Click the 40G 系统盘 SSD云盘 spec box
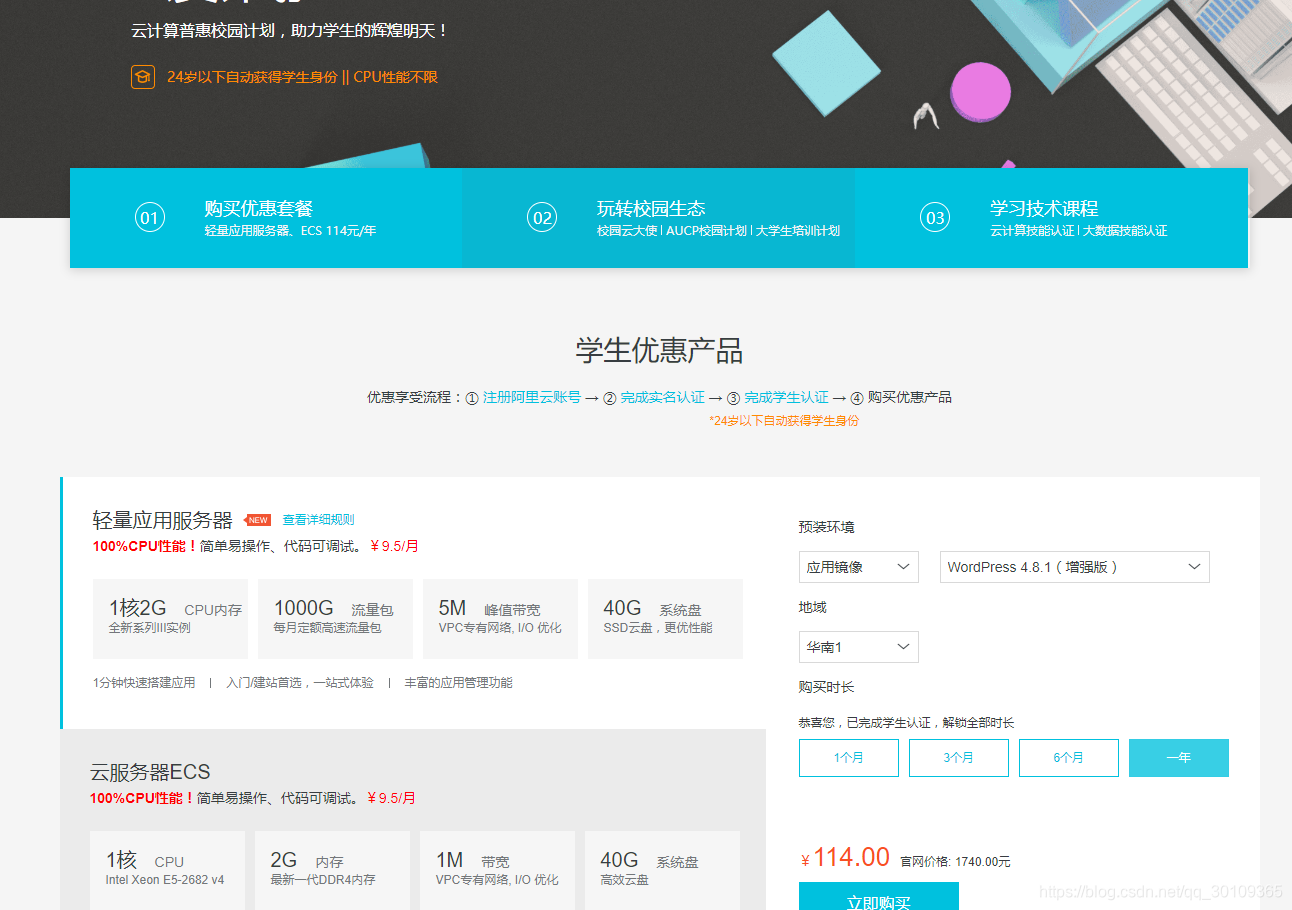This screenshot has width=1292, height=910. [x=665, y=619]
